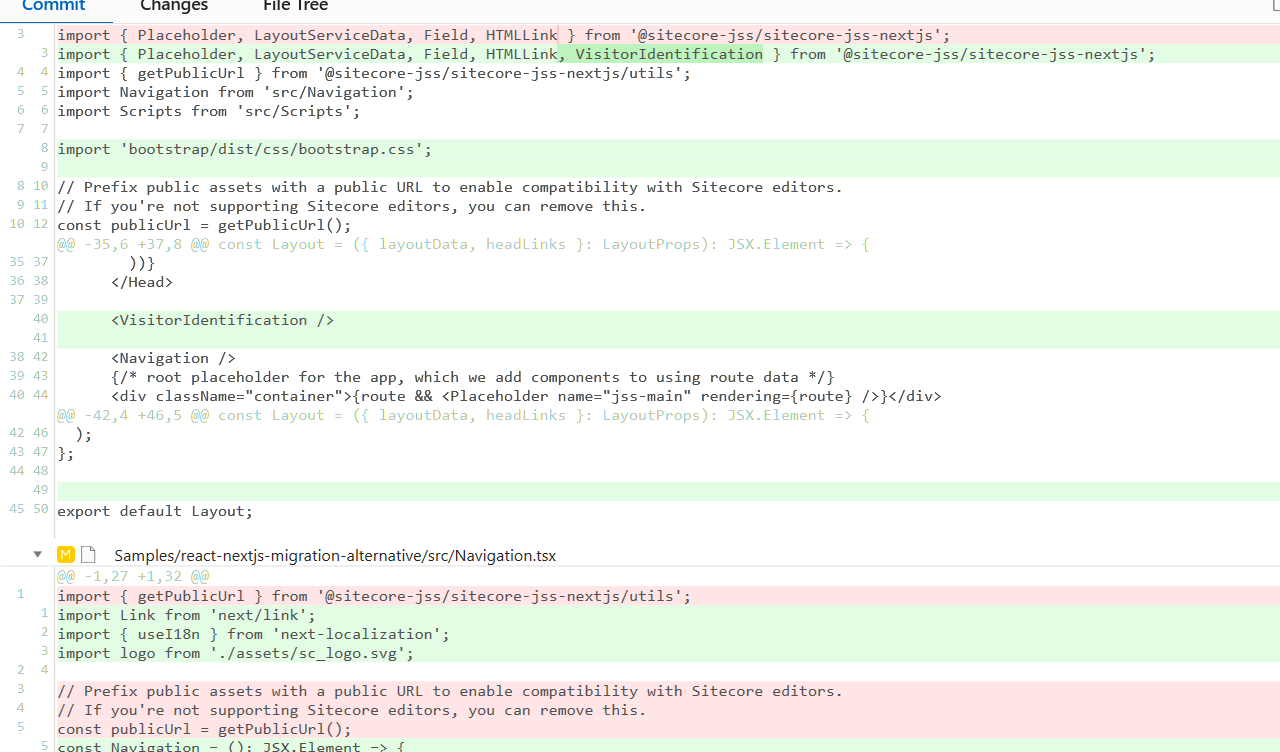Click hunk header @@ -1,27 +1,32
This screenshot has height=752, width=1280.
tap(133, 576)
